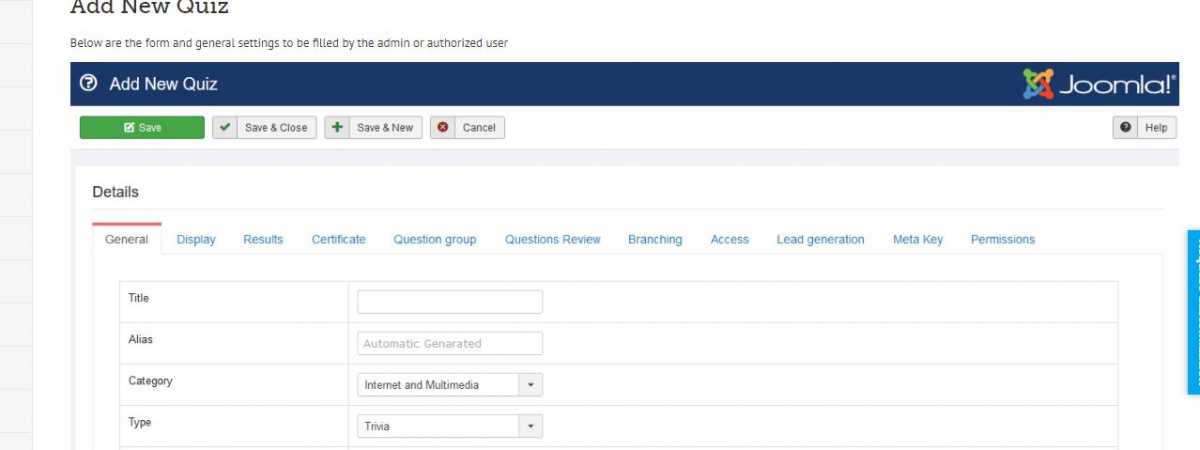1200x450 pixels.
Task: Open the Meta Key tab
Action: click(918, 240)
